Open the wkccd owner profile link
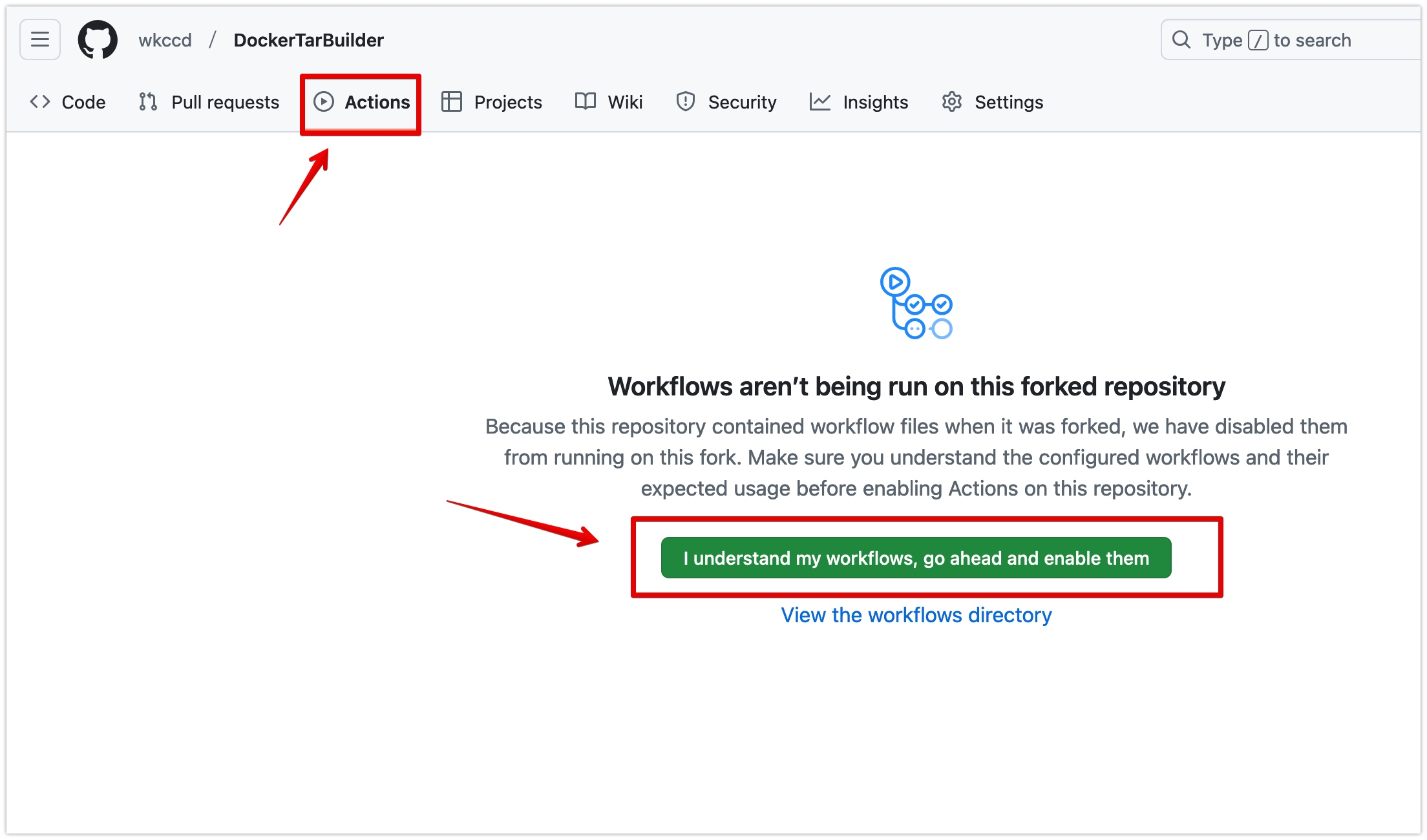1427x840 pixels. [x=165, y=40]
